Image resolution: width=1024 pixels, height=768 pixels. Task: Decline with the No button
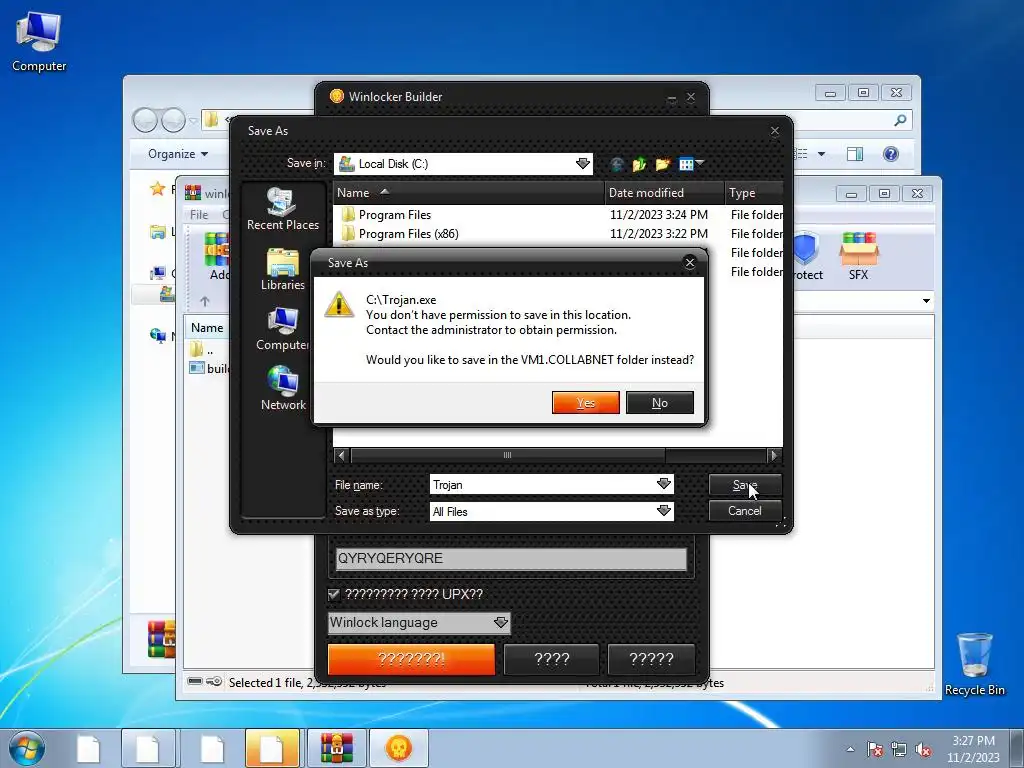pos(660,403)
